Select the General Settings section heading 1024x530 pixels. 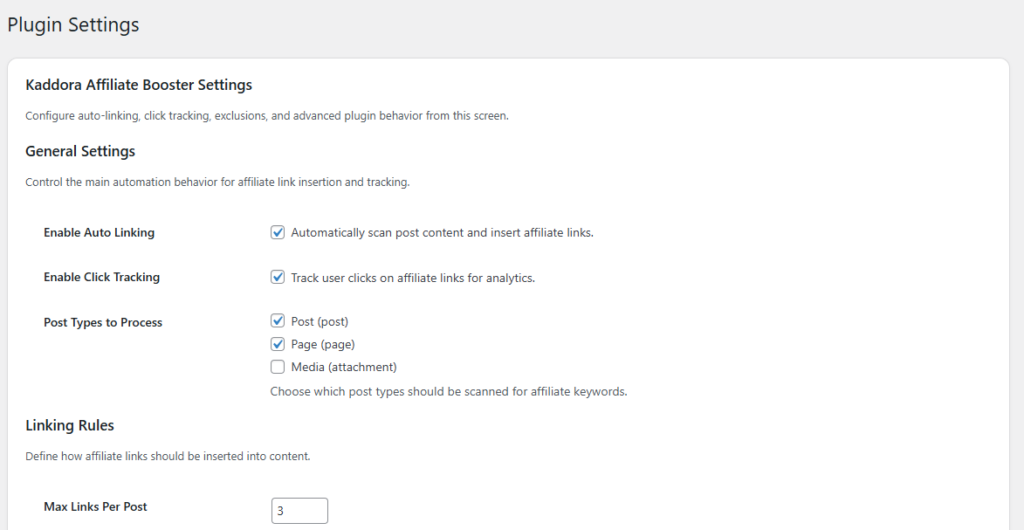tap(80, 152)
